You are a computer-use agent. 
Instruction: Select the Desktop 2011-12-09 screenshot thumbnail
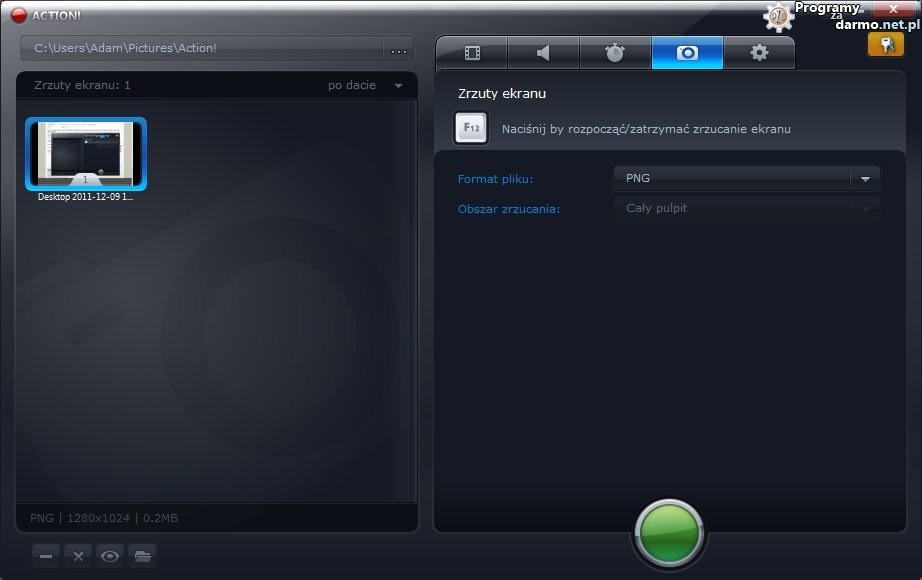click(86, 154)
